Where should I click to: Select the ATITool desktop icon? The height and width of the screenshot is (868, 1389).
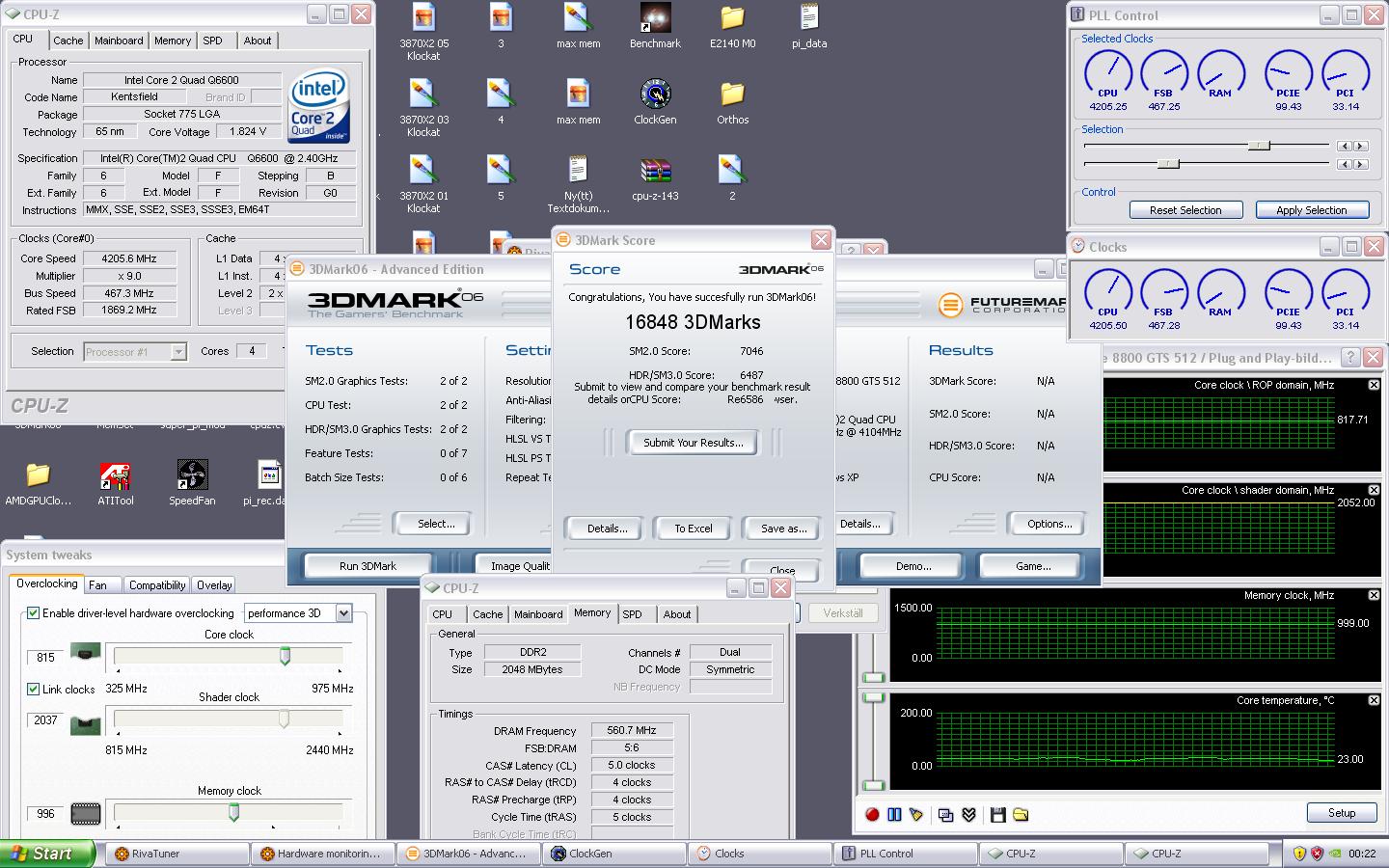click(116, 483)
